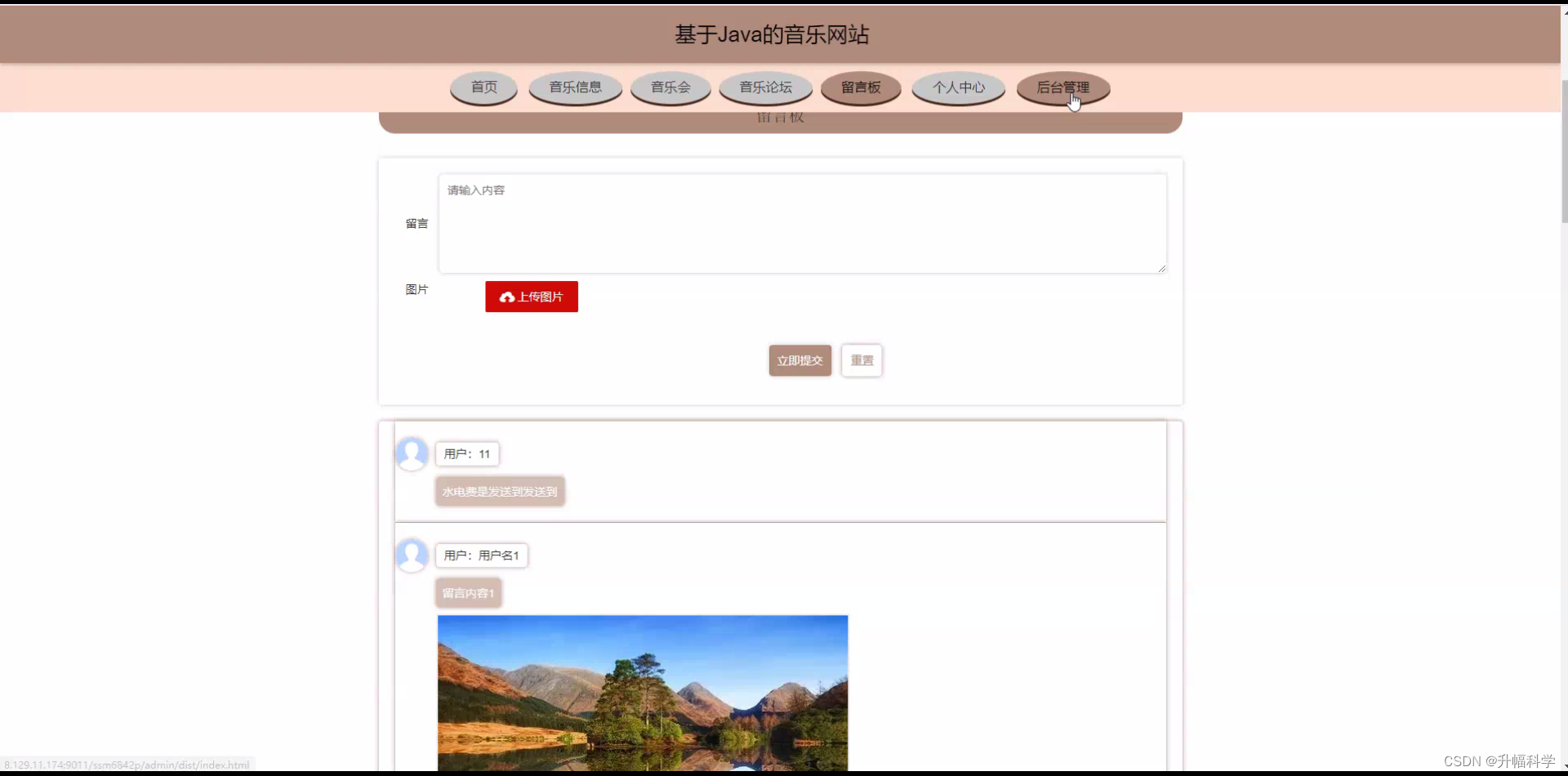Open the 个人中心 personal center
The width and height of the screenshot is (1568, 776).
point(957,87)
